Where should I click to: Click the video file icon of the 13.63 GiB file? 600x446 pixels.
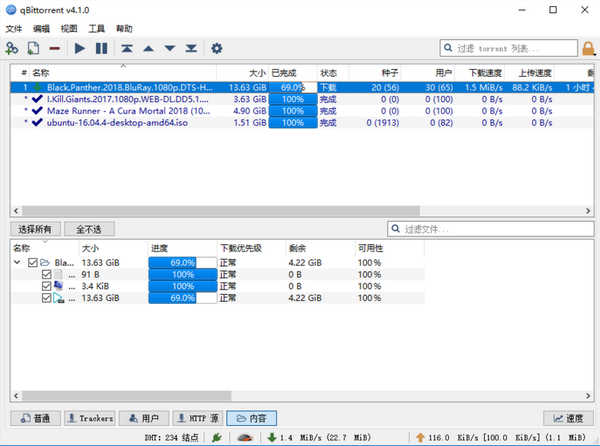pyautogui.click(x=59, y=298)
